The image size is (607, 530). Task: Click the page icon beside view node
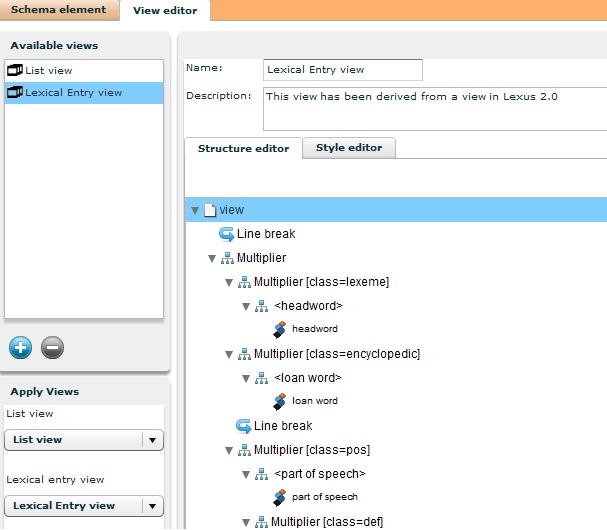(210, 210)
